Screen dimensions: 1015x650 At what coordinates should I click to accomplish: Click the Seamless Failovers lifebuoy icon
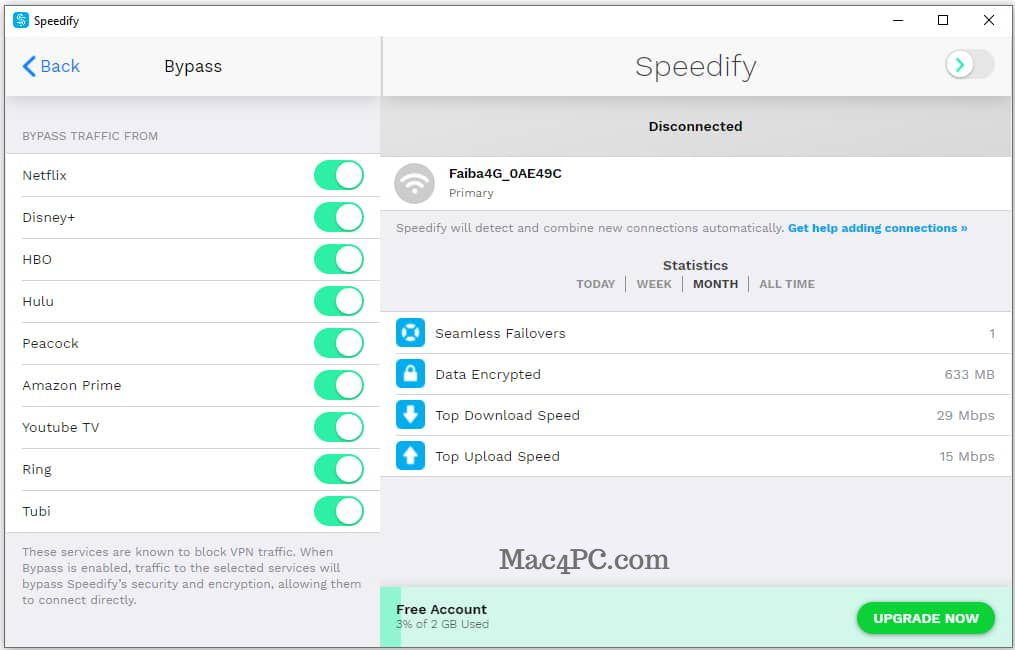(x=410, y=333)
